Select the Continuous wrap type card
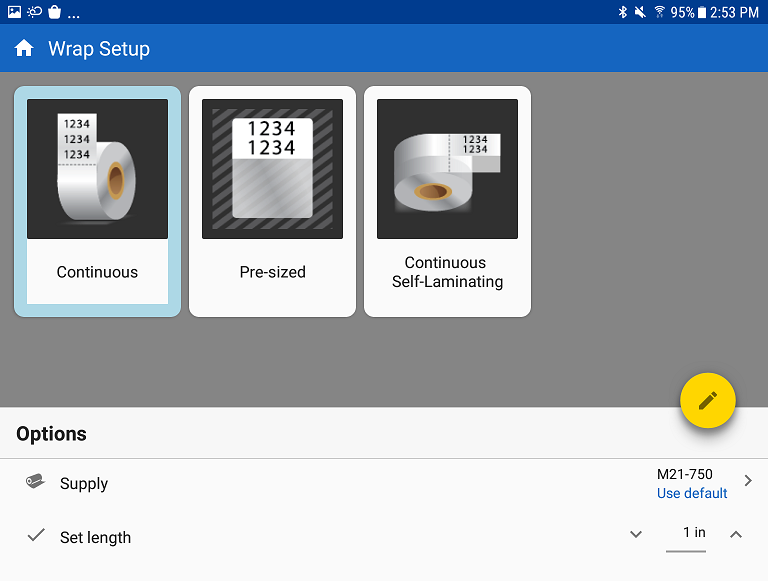The width and height of the screenshot is (768, 581). tap(97, 201)
